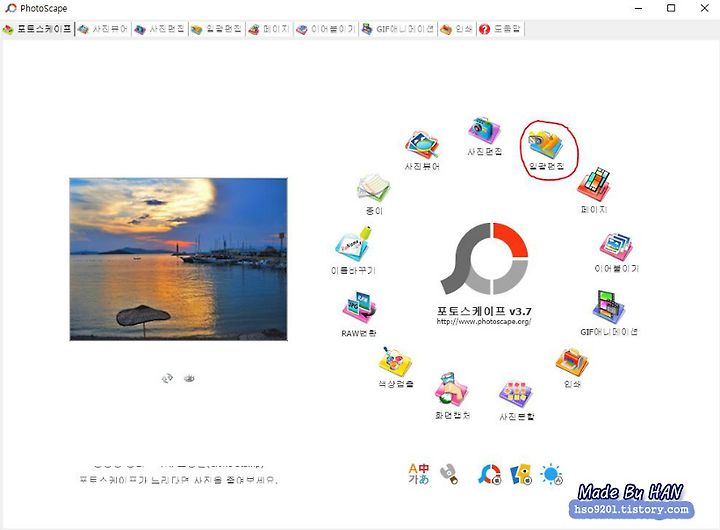The image size is (720, 530).
Task: Click the refresh icon below the photo
Action: tap(167, 378)
